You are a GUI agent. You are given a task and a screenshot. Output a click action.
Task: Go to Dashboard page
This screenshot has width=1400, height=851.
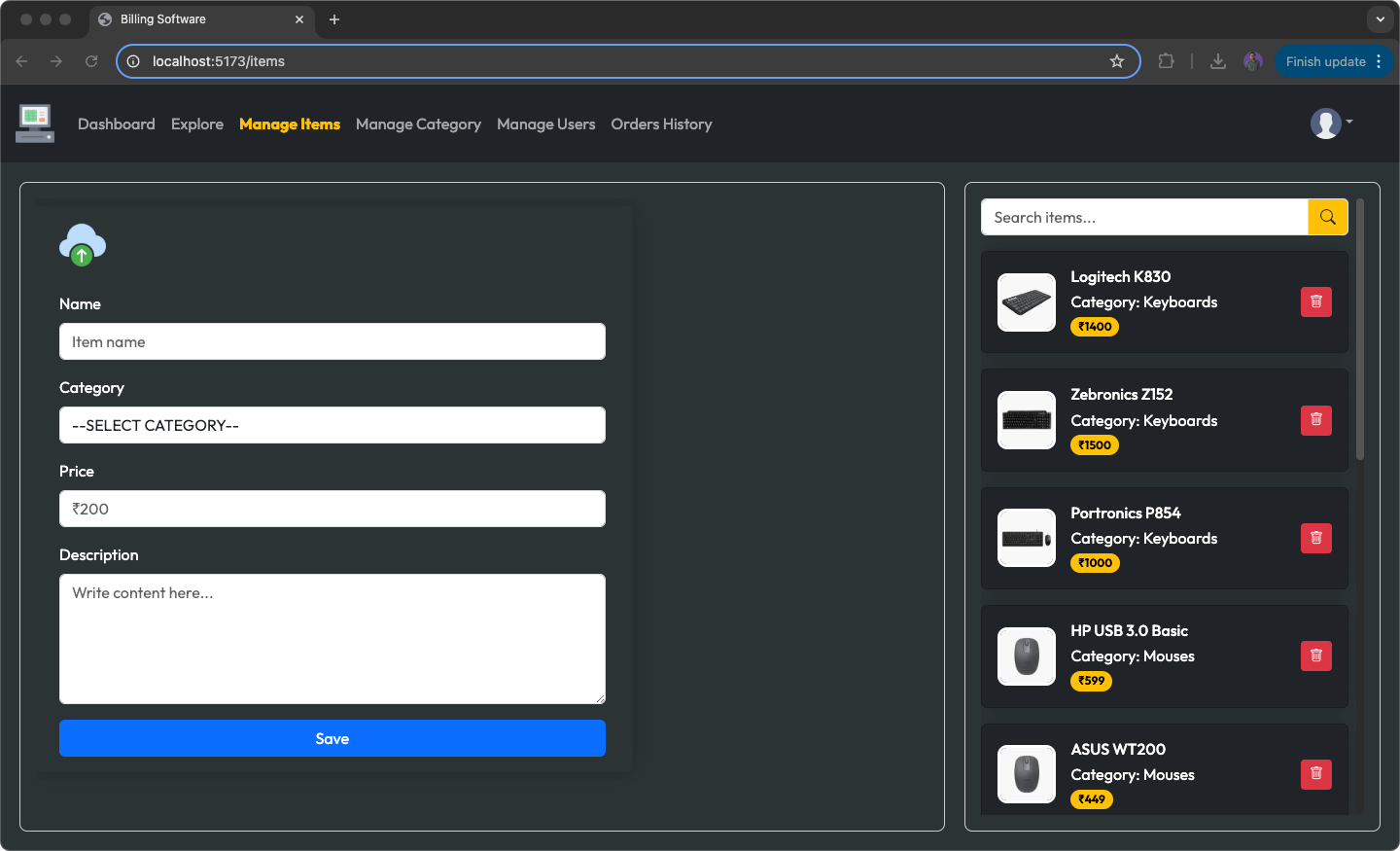[117, 124]
